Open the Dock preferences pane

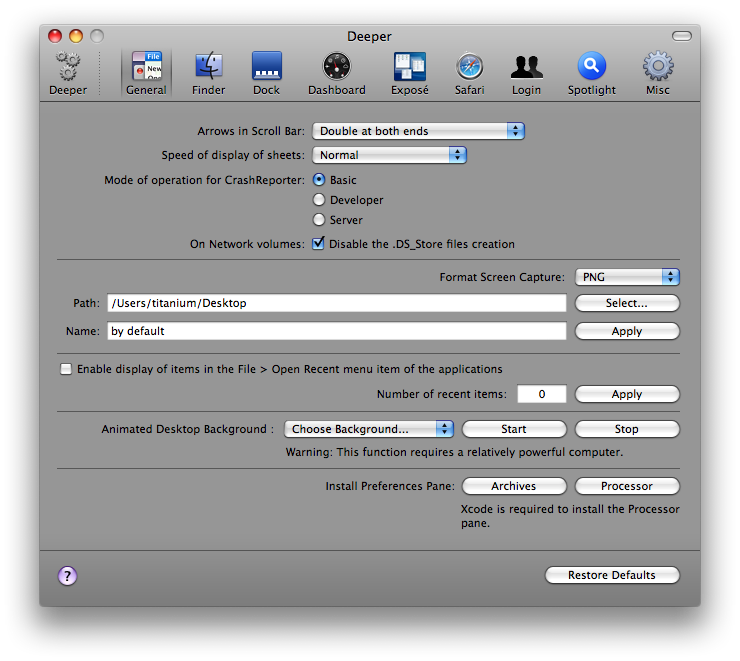click(267, 74)
